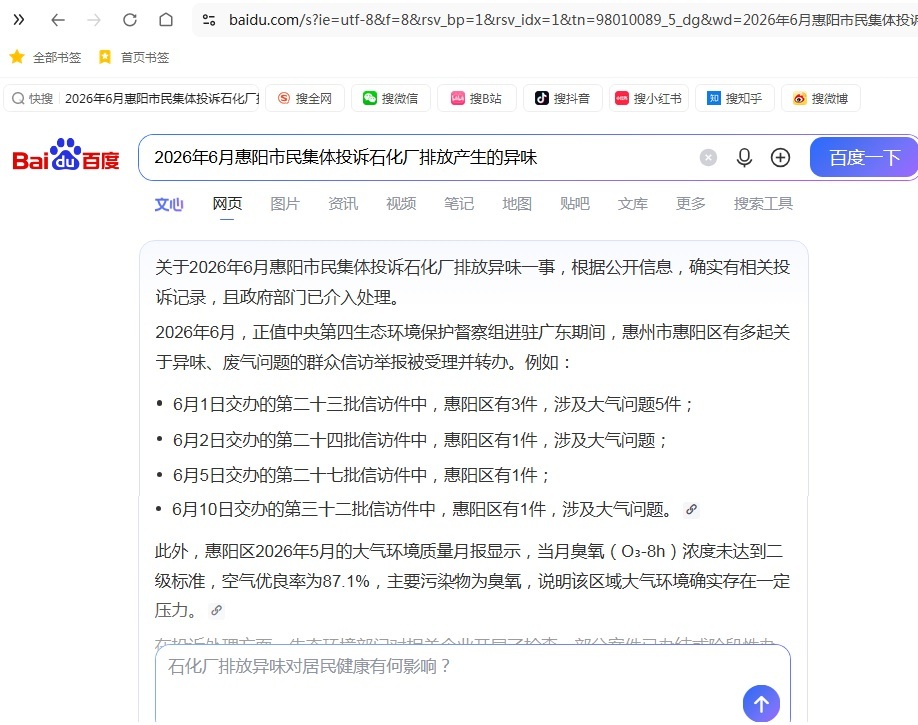This screenshot has width=918, height=725.
Task: Switch to 文心 AI tab
Action: click(x=169, y=204)
